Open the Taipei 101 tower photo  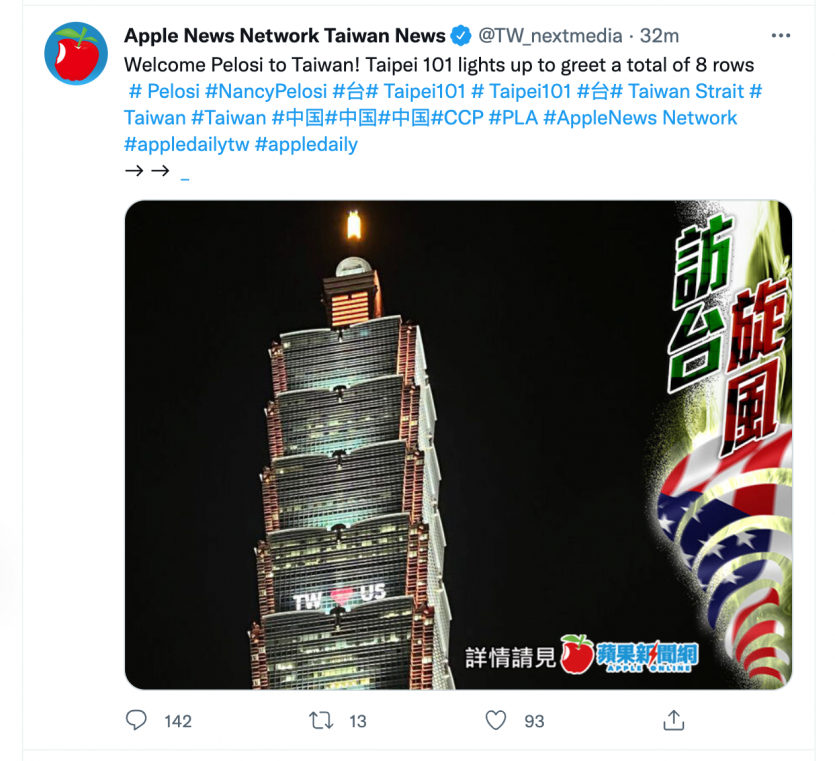point(458,445)
